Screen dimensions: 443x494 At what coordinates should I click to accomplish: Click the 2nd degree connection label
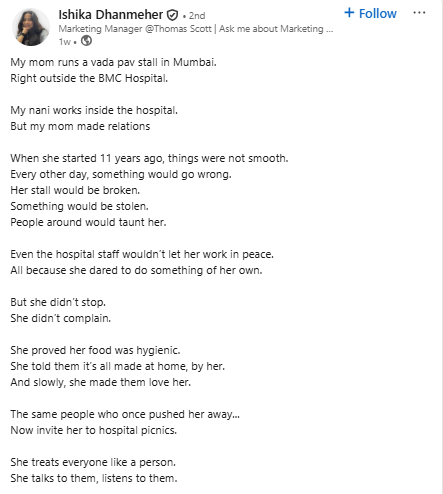click(x=197, y=16)
